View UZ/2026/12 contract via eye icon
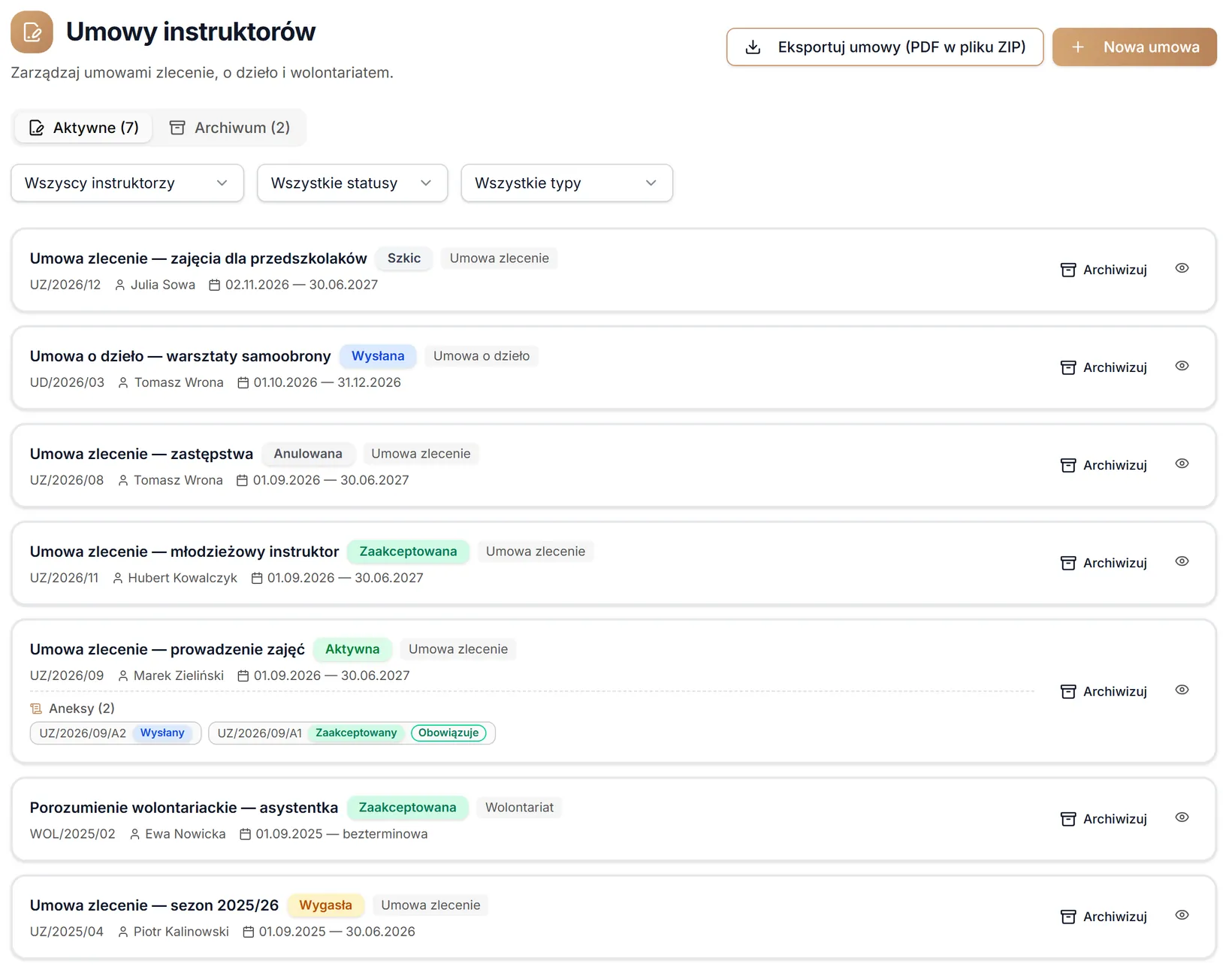The height and width of the screenshot is (967, 1232). tap(1182, 268)
